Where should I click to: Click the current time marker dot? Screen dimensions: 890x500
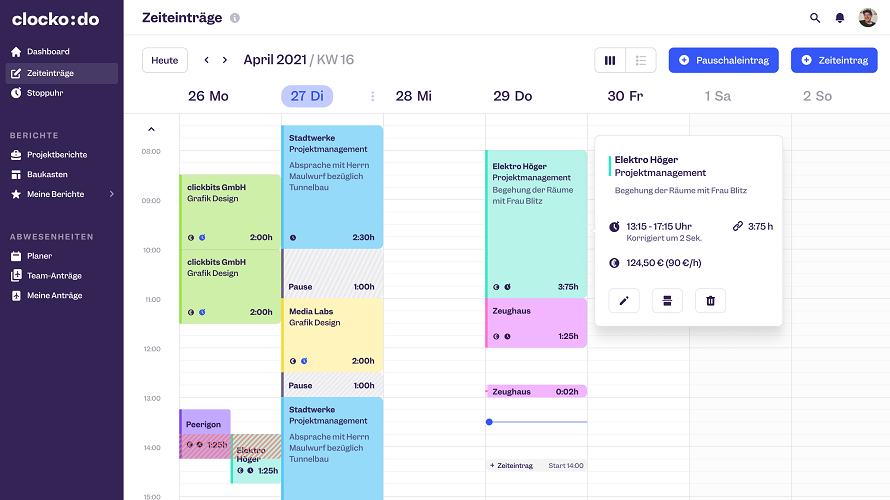pos(489,422)
